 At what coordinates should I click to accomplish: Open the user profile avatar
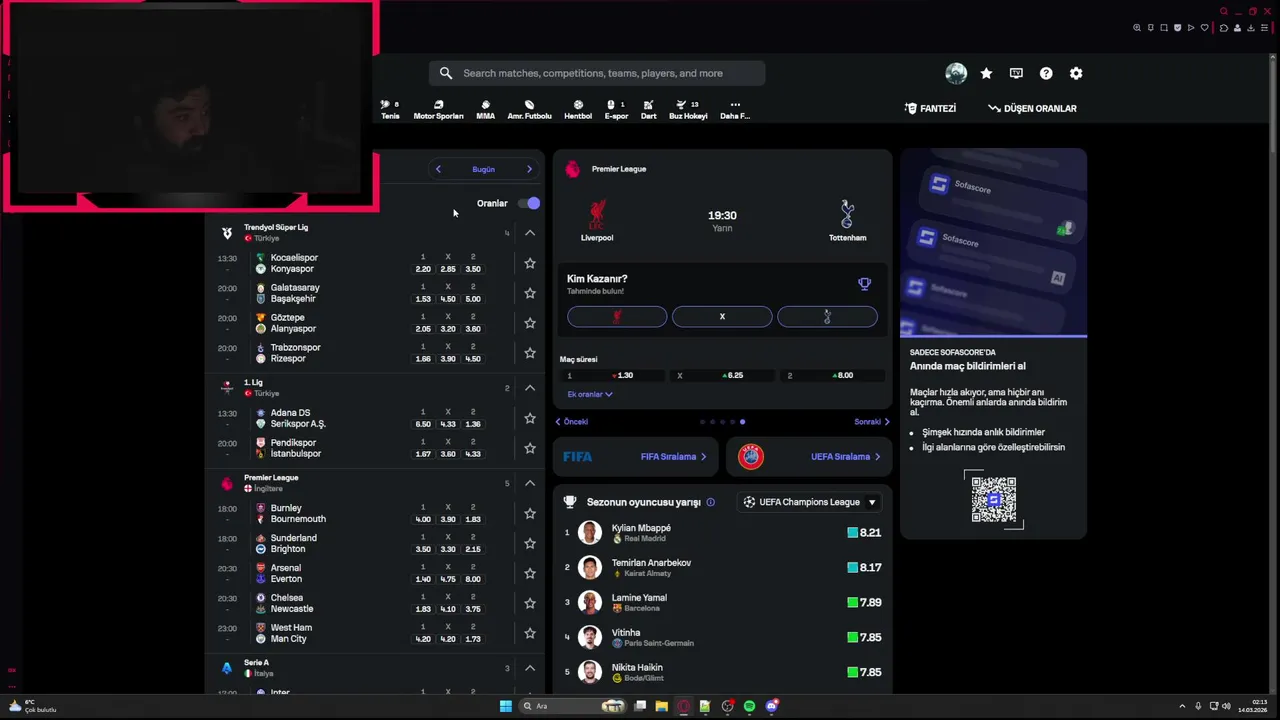click(x=956, y=73)
